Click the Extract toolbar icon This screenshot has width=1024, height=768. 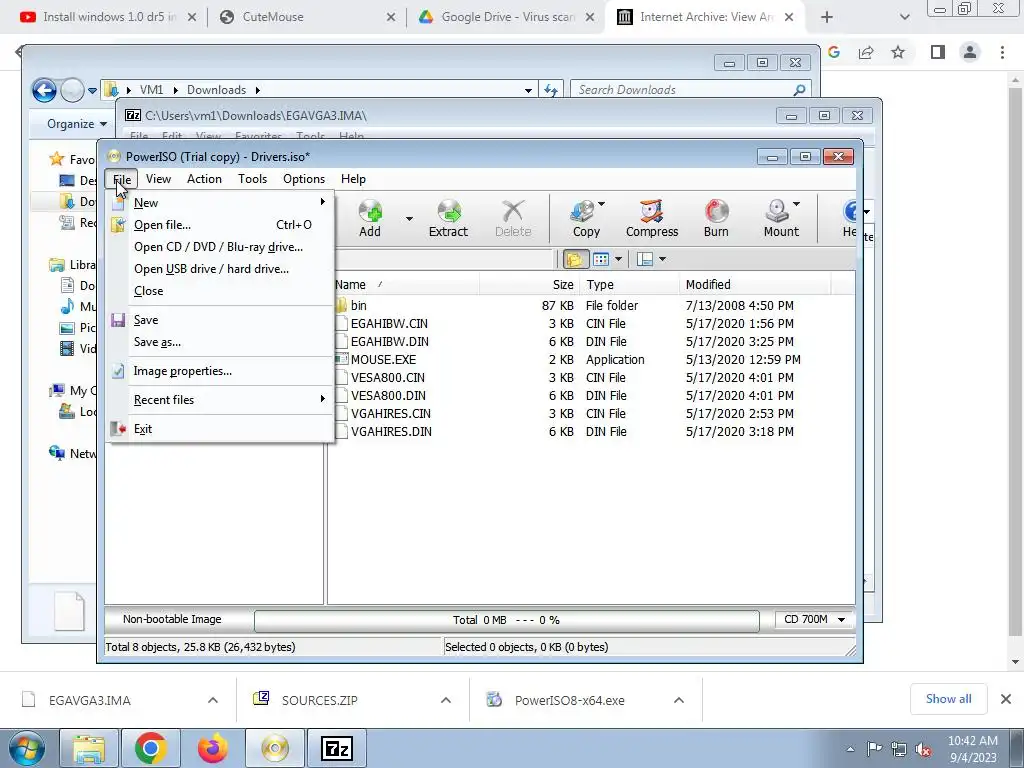(x=448, y=219)
